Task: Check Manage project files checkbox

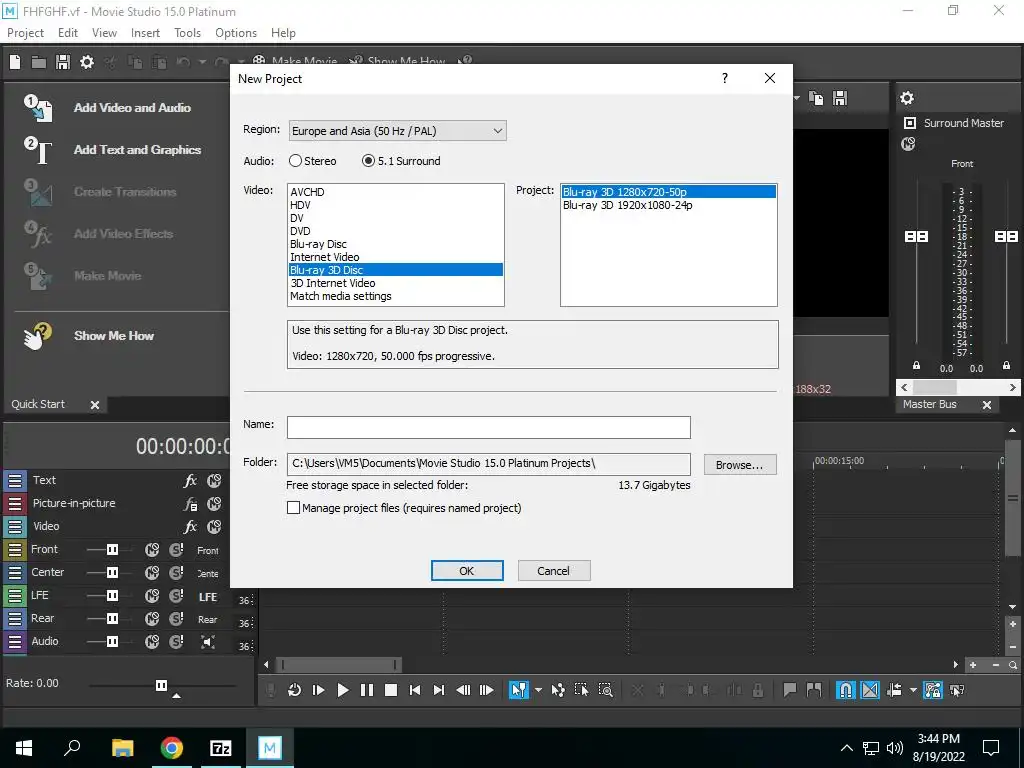Action: tap(293, 507)
